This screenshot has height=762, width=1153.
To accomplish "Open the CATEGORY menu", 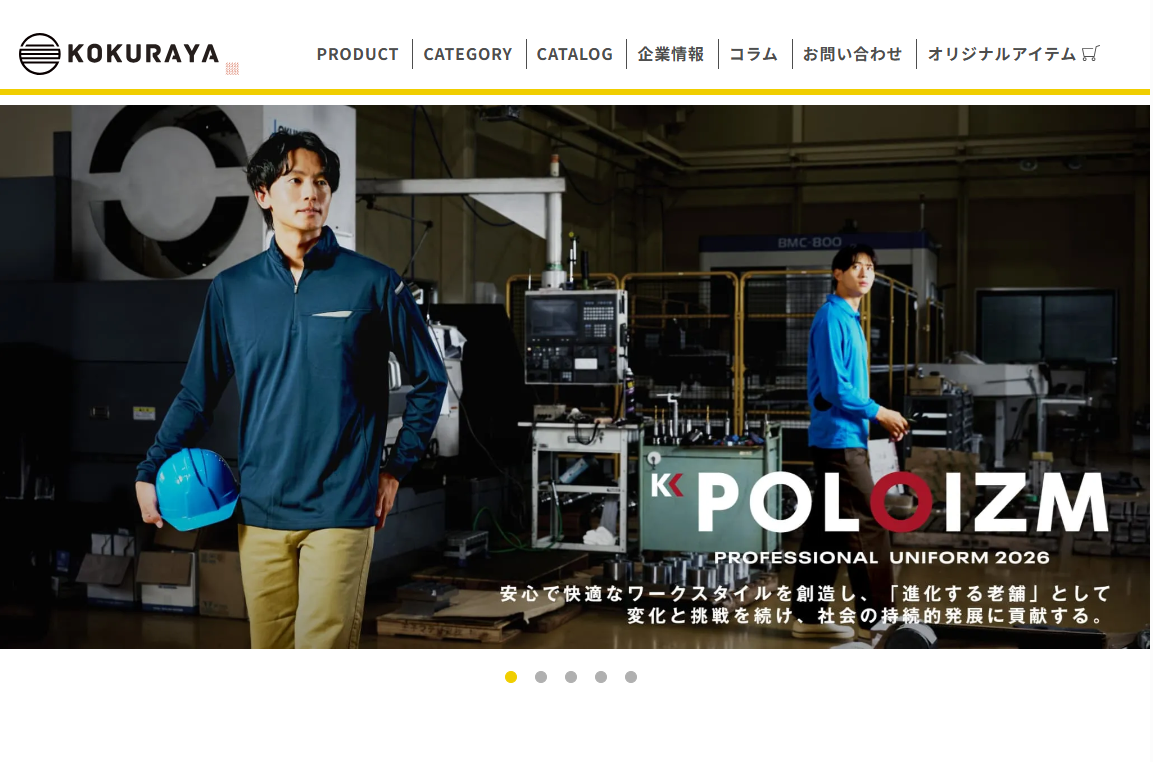I will click(468, 54).
